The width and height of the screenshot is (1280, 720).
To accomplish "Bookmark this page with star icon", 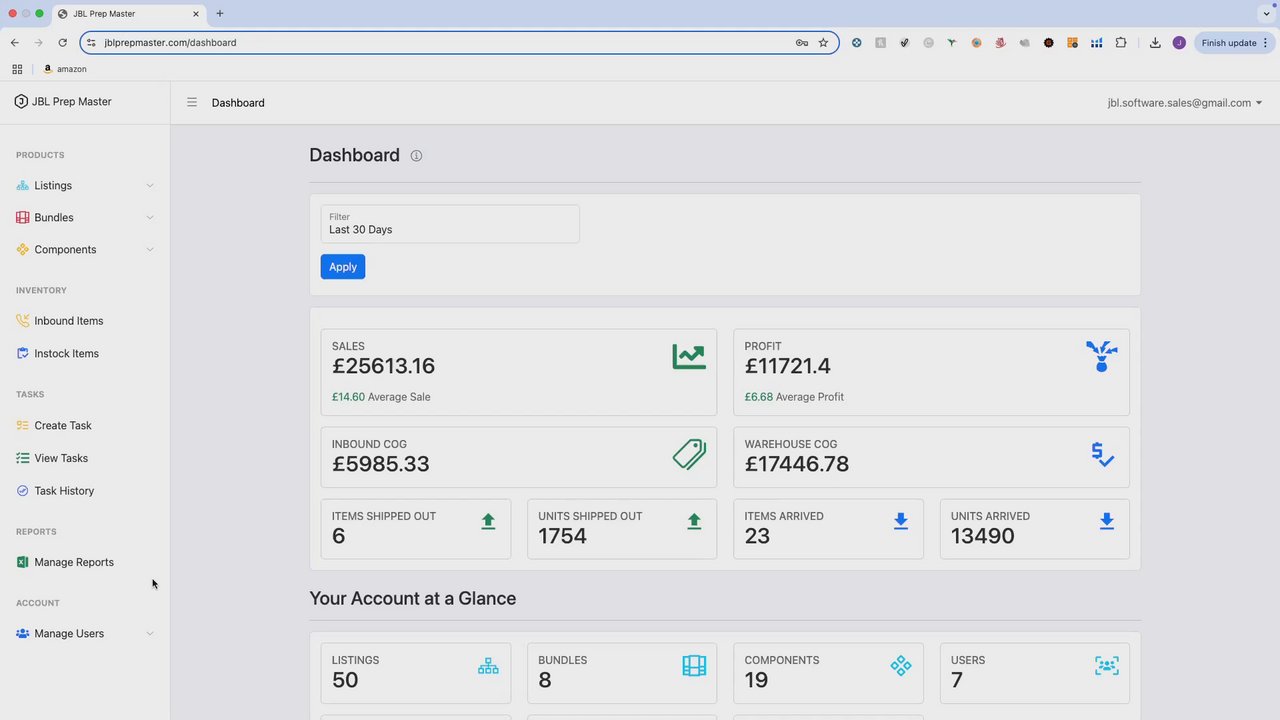I will pyautogui.click(x=823, y=43).
